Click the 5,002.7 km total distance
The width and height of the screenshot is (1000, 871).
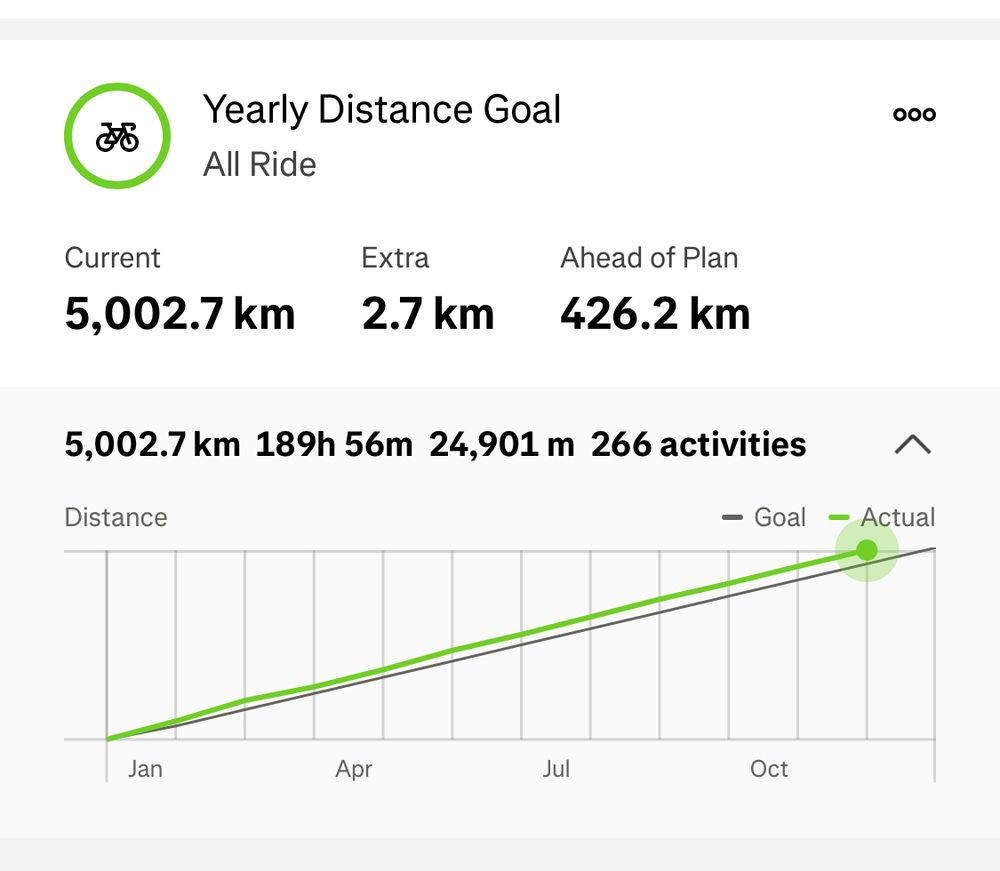tap(151, 444)
